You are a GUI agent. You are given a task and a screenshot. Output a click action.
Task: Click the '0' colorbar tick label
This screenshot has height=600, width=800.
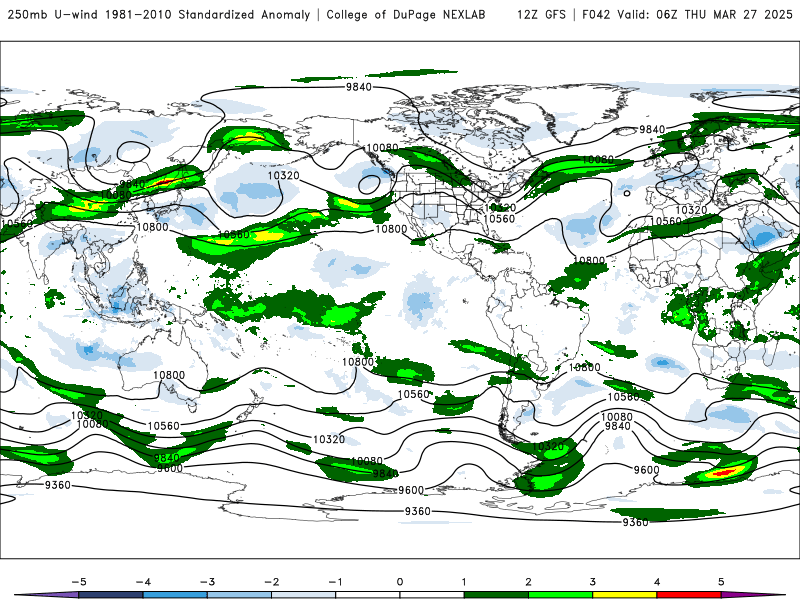tap(400, 582)
